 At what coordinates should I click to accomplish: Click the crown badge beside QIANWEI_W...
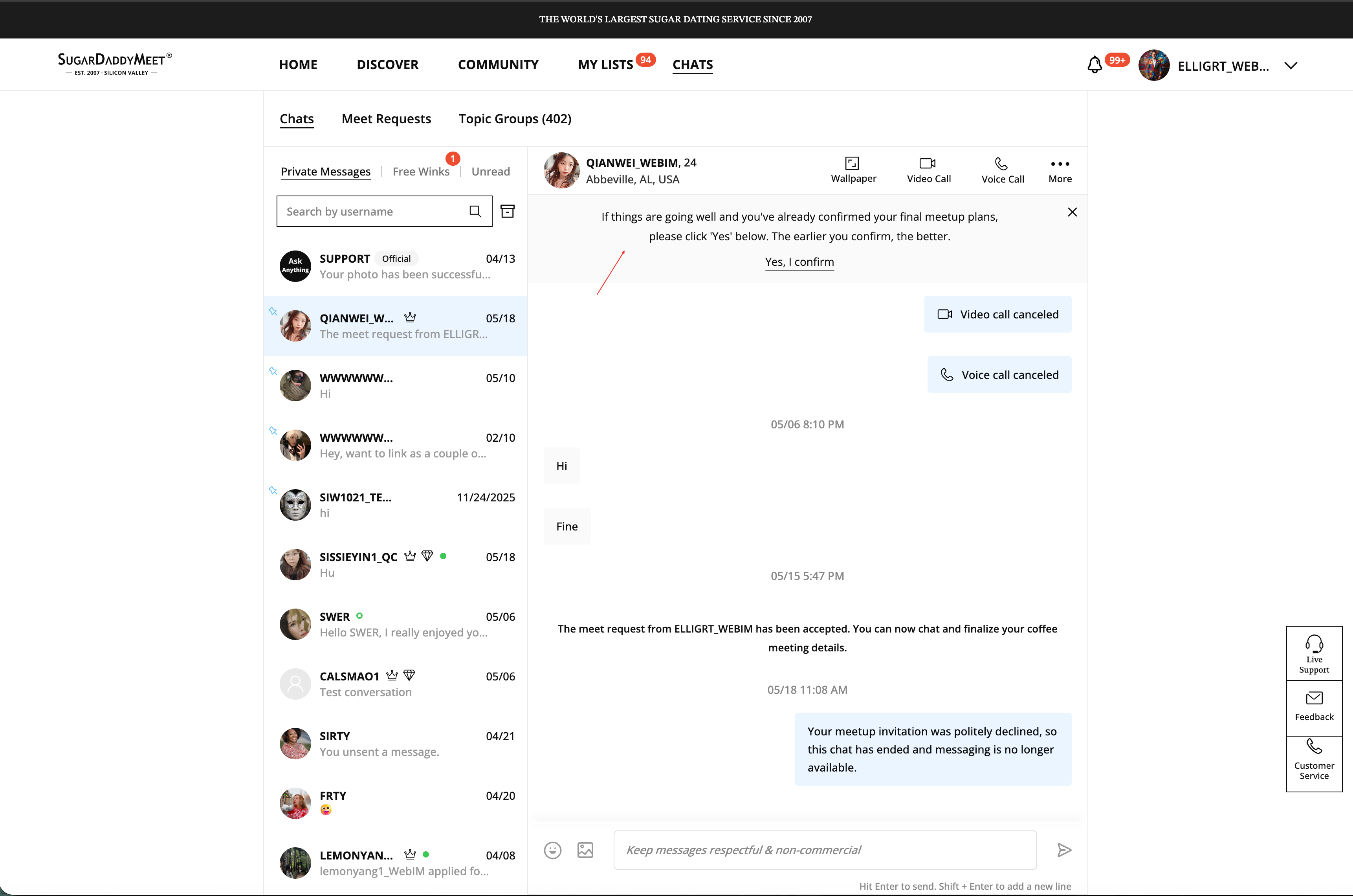410,317
